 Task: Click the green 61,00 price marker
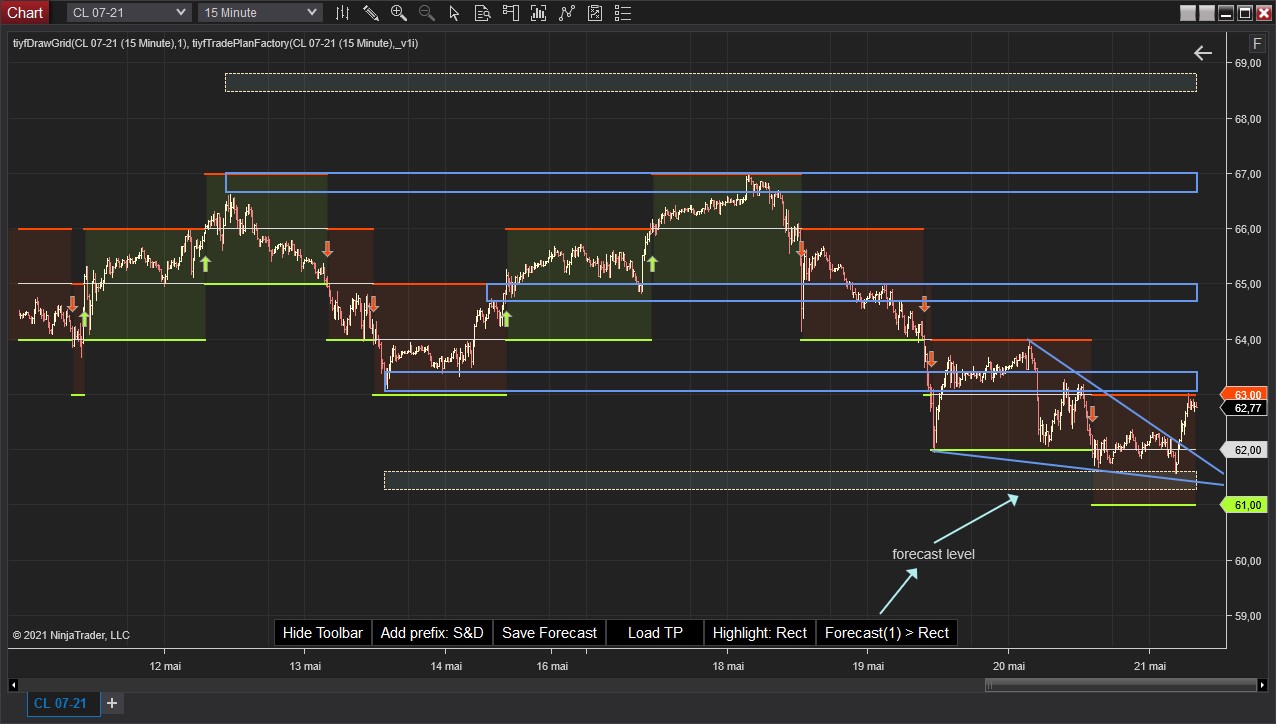point(1245,505)
